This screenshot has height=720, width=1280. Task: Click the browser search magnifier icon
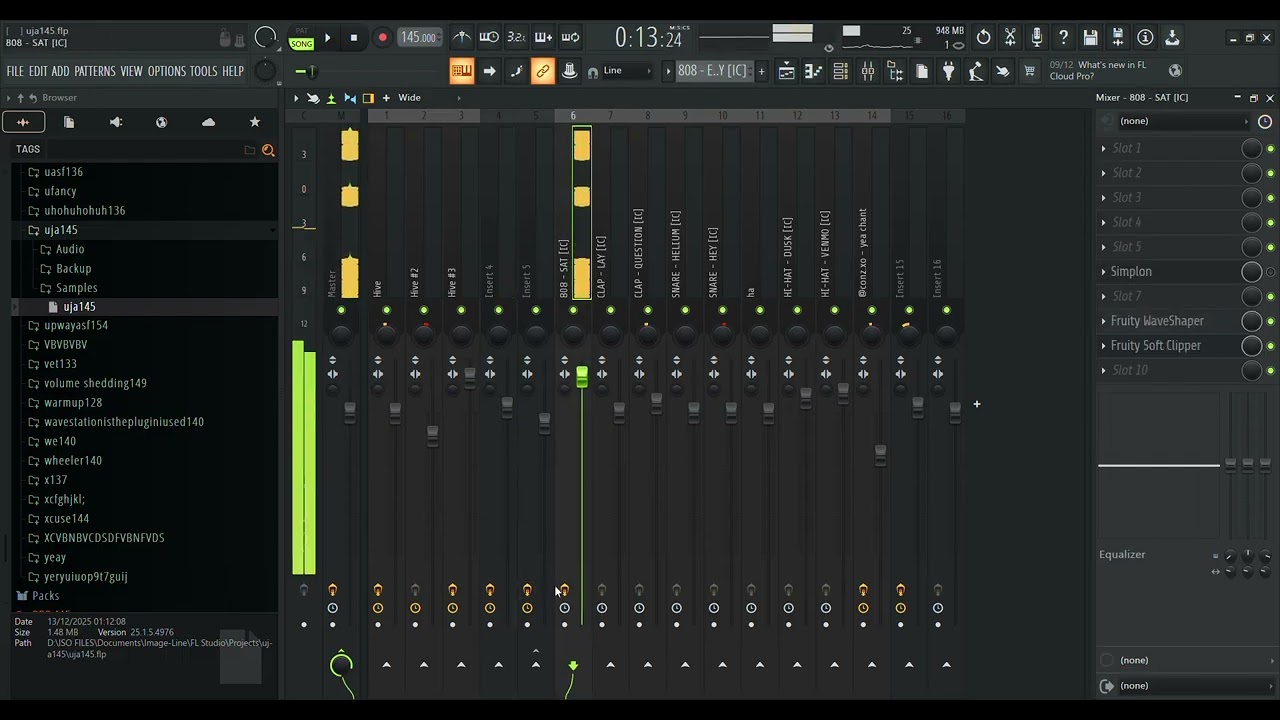(x=268, y=150)
